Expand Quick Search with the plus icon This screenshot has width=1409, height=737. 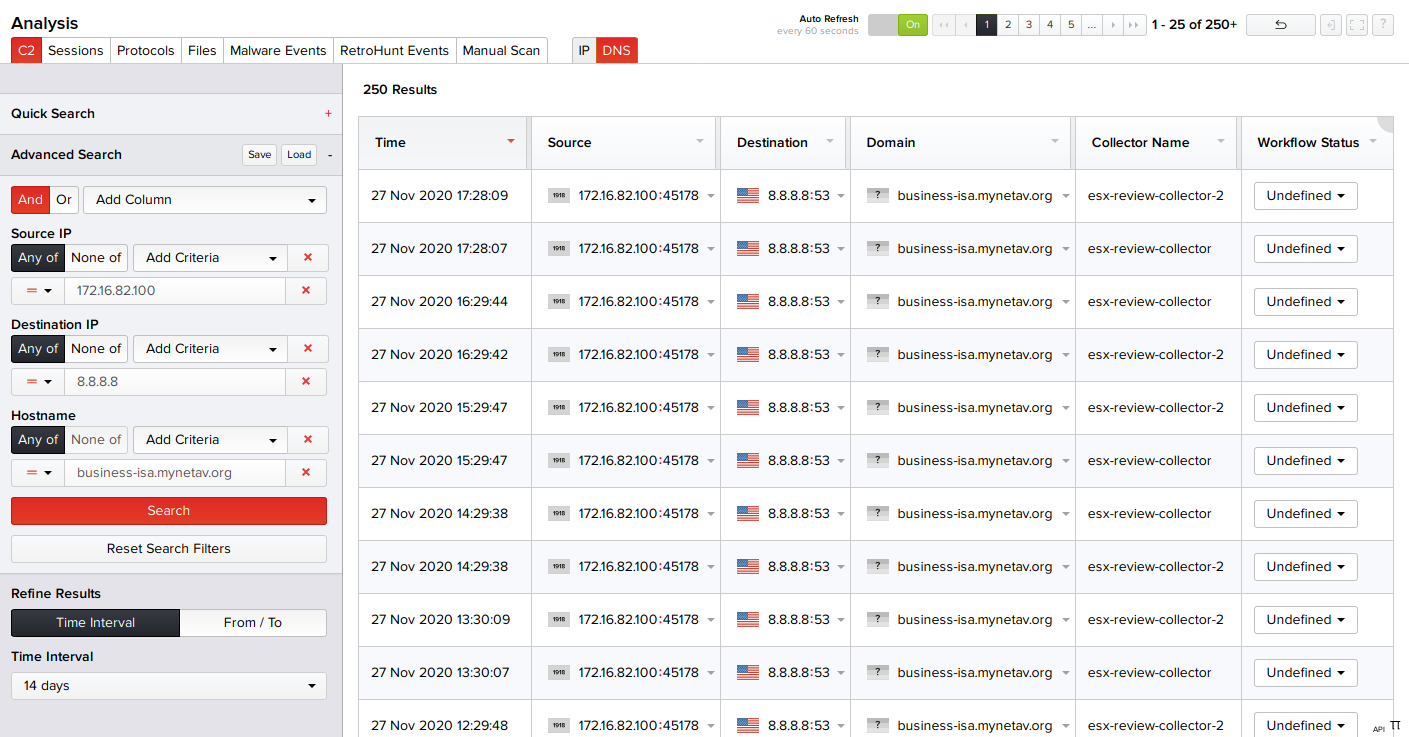[328, 114]
